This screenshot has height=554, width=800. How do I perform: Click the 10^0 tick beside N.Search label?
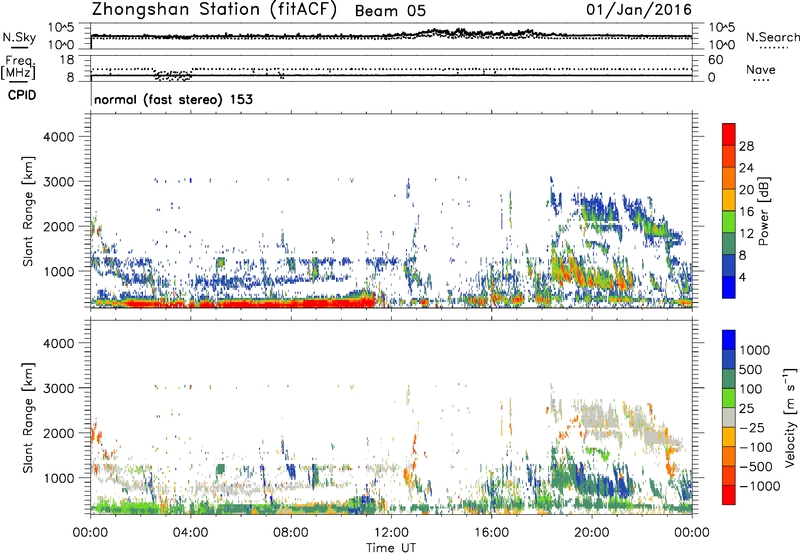(x=721, y=45)
